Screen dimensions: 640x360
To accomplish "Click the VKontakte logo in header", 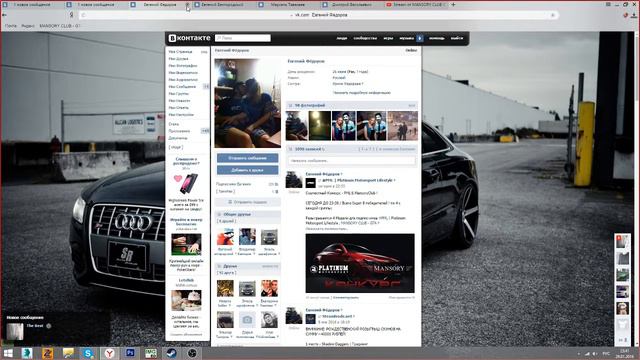I will [x=189, y=38].
